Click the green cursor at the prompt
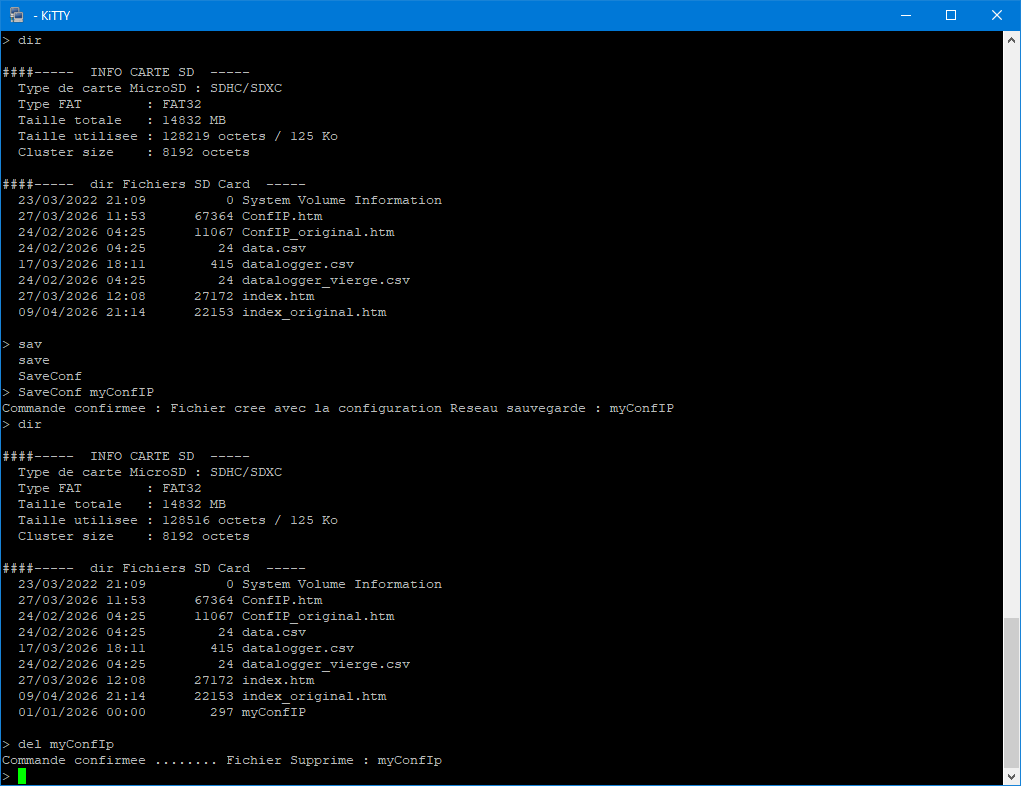Viewport: 1021px width, 786px height. [21, 776]
